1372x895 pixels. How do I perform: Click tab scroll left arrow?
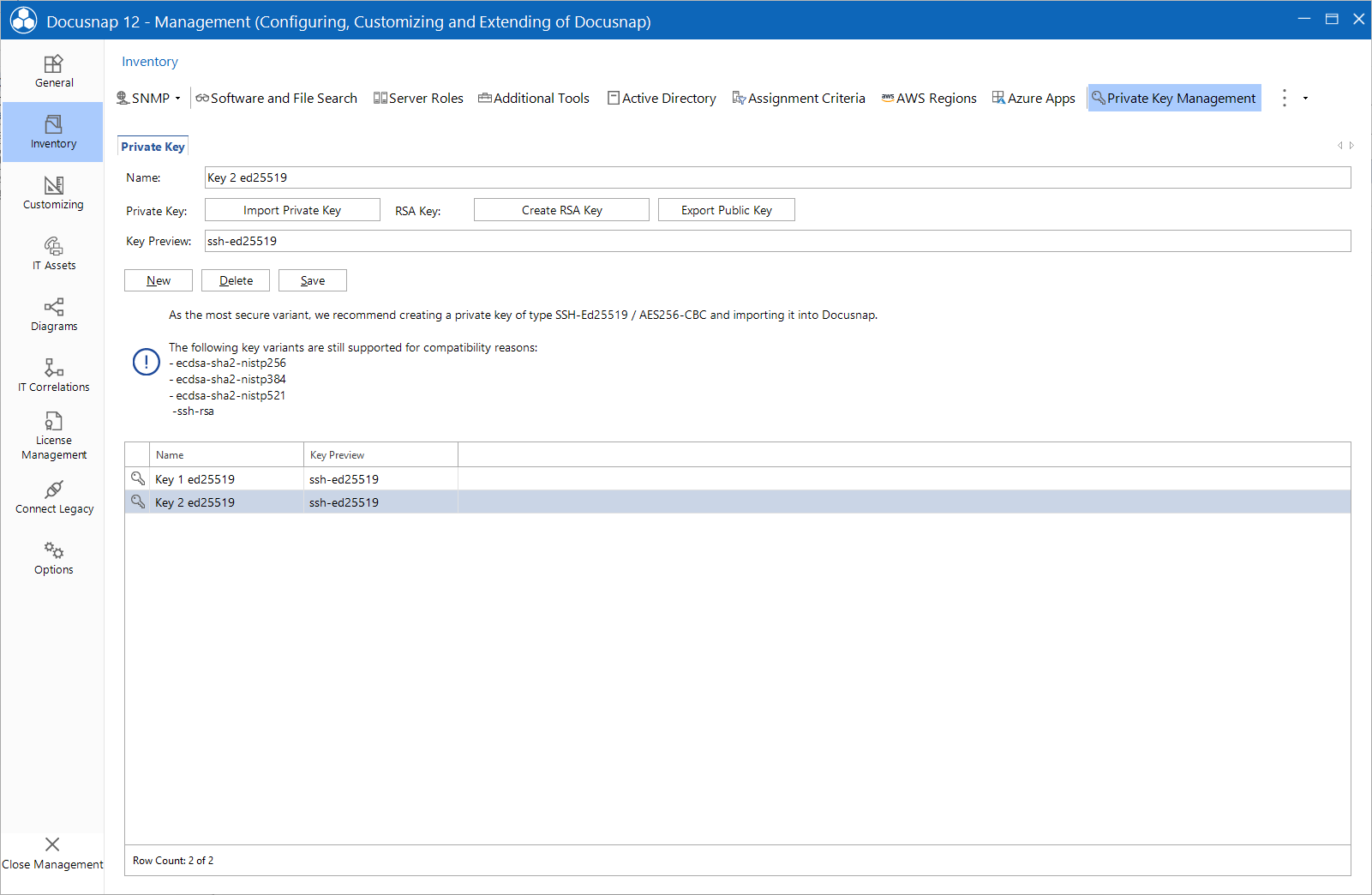coord(1340,146)
